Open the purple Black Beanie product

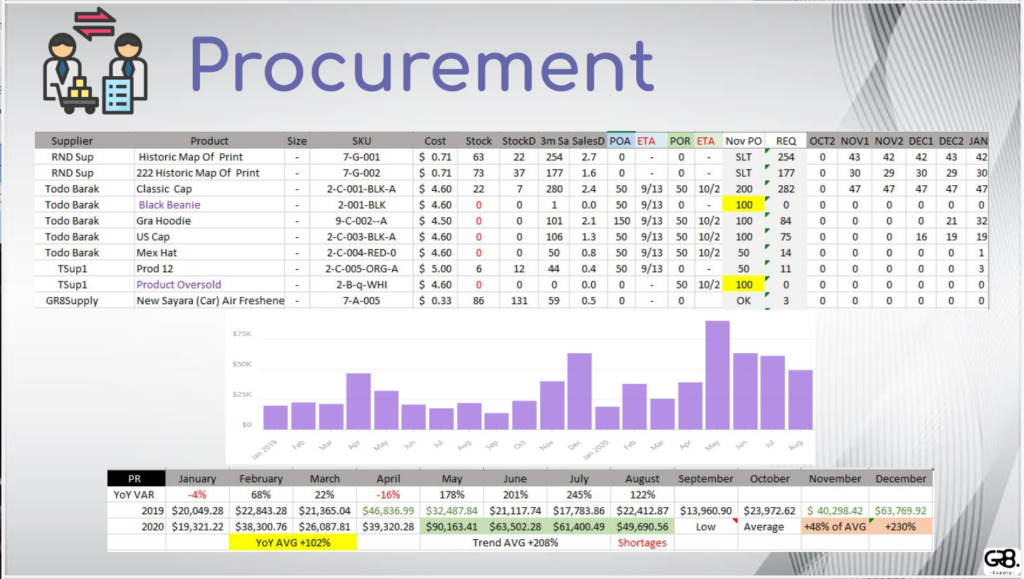pos(169,204)
